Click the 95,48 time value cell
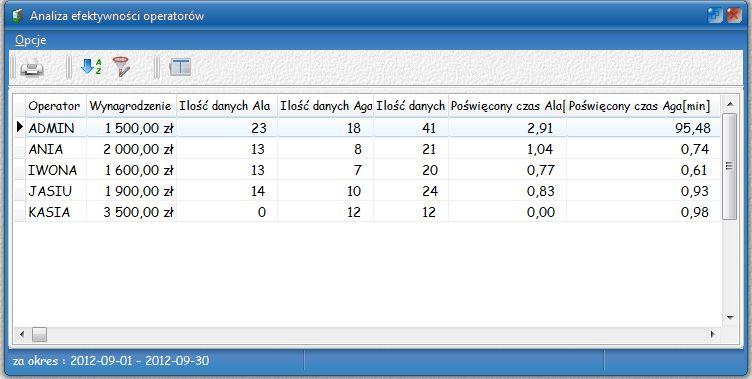Image resolution: width=752 pixels, height=379 pixels. [x=643, y=128]
